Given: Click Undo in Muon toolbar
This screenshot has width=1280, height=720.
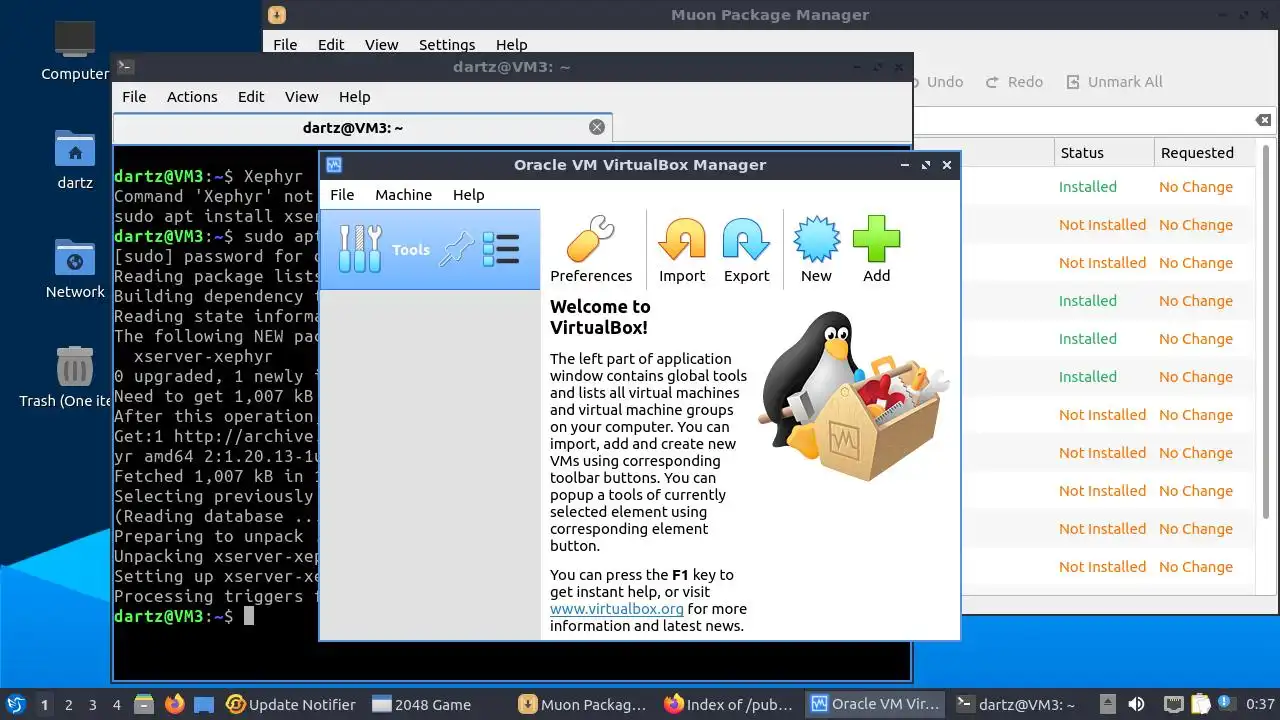Looking at the screenshot, I should tap(935, 82).
